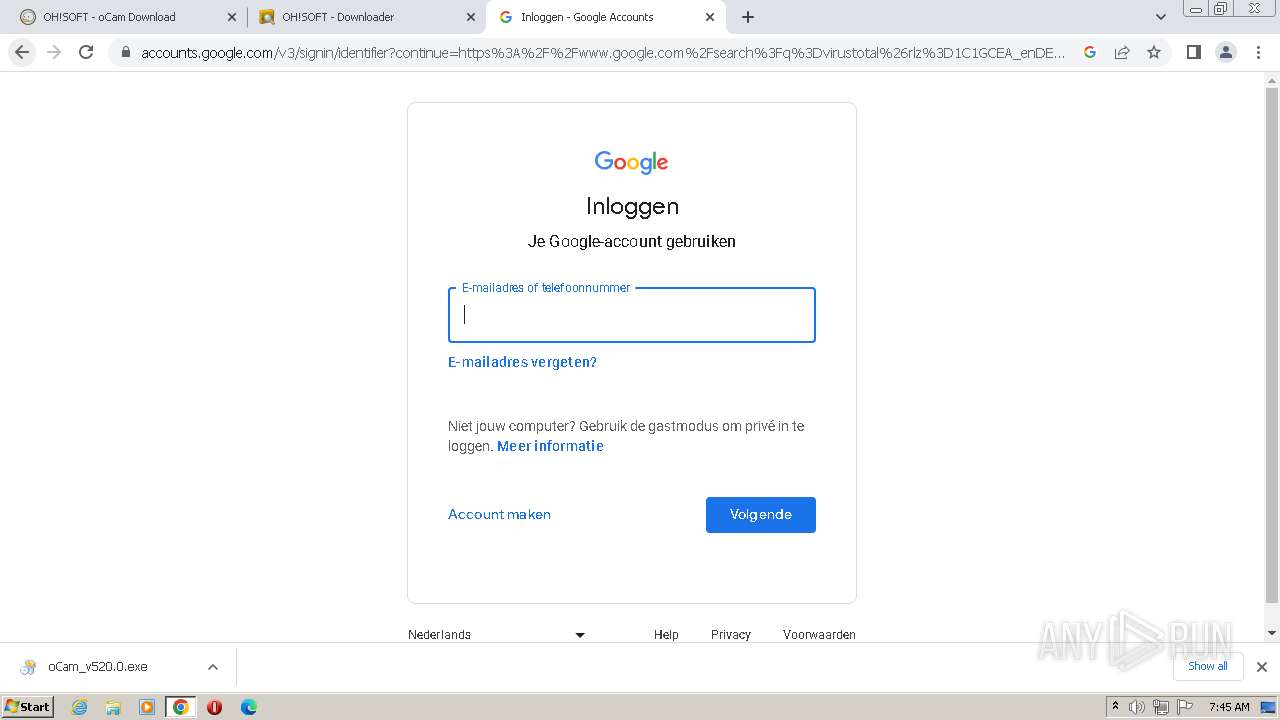Open the 'E-mailadres vergeten?' link

[522, 362]
